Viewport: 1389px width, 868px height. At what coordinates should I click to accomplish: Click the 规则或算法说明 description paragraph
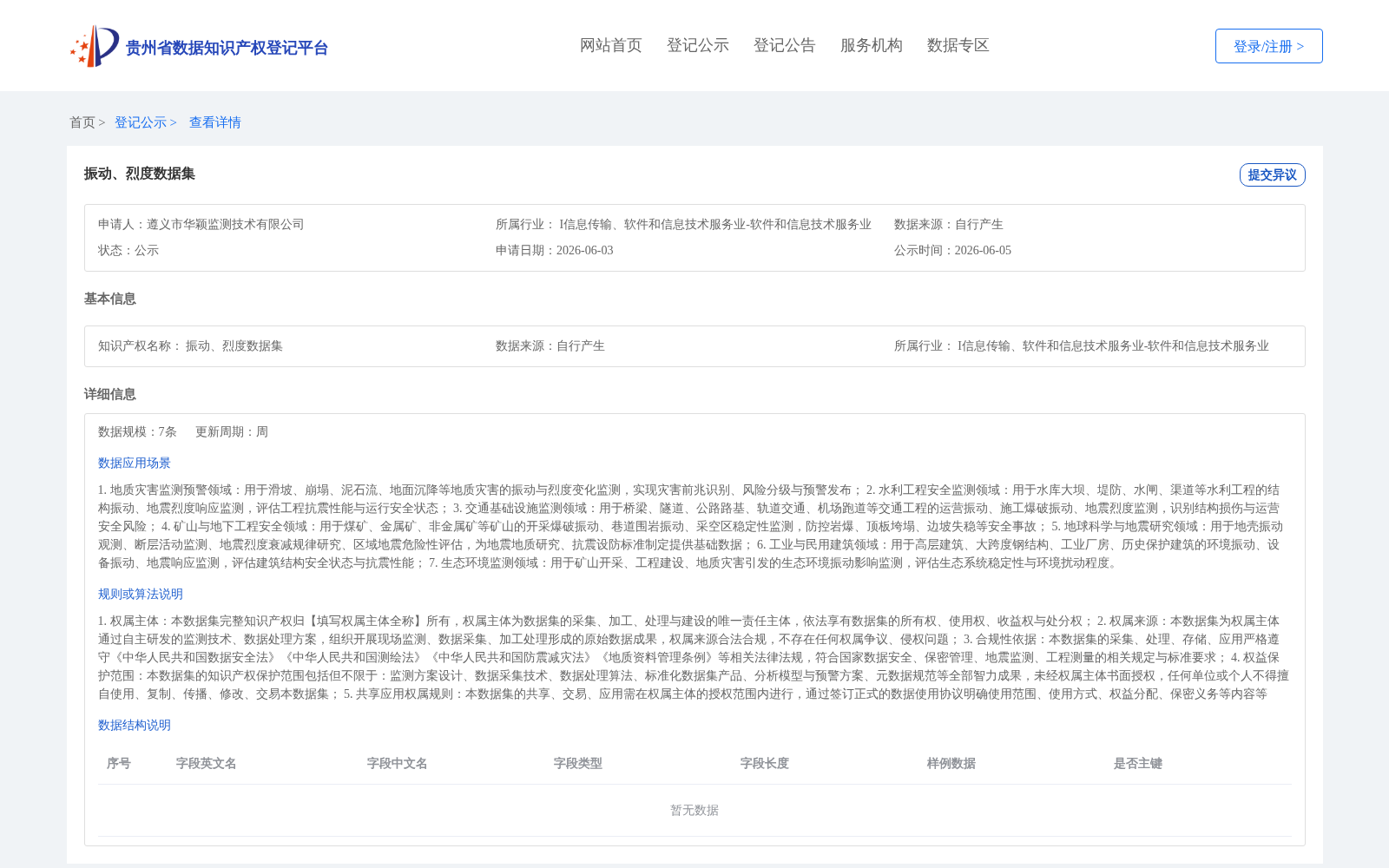click(694, 657)
